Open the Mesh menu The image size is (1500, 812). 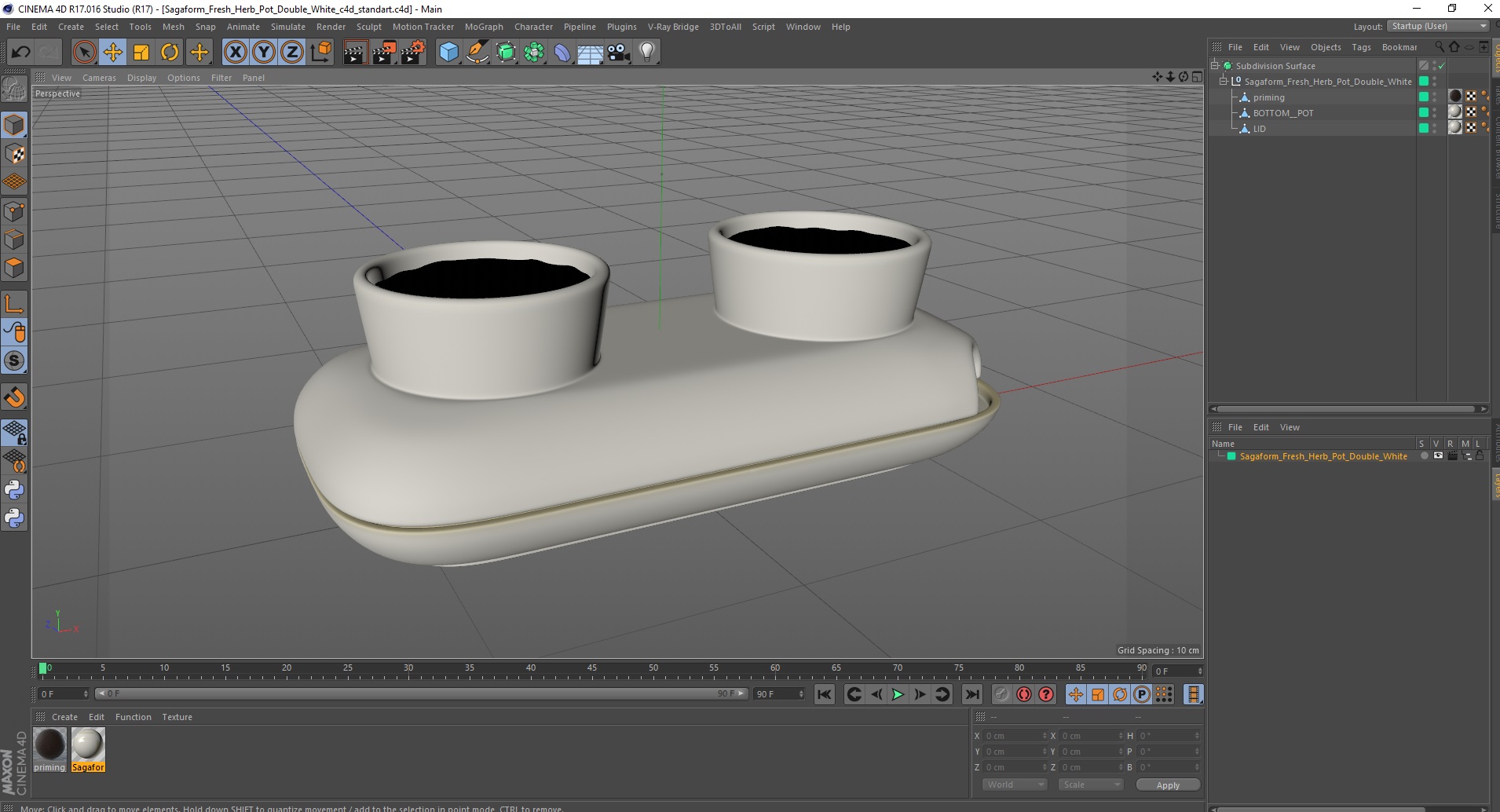tap(173, 27)
